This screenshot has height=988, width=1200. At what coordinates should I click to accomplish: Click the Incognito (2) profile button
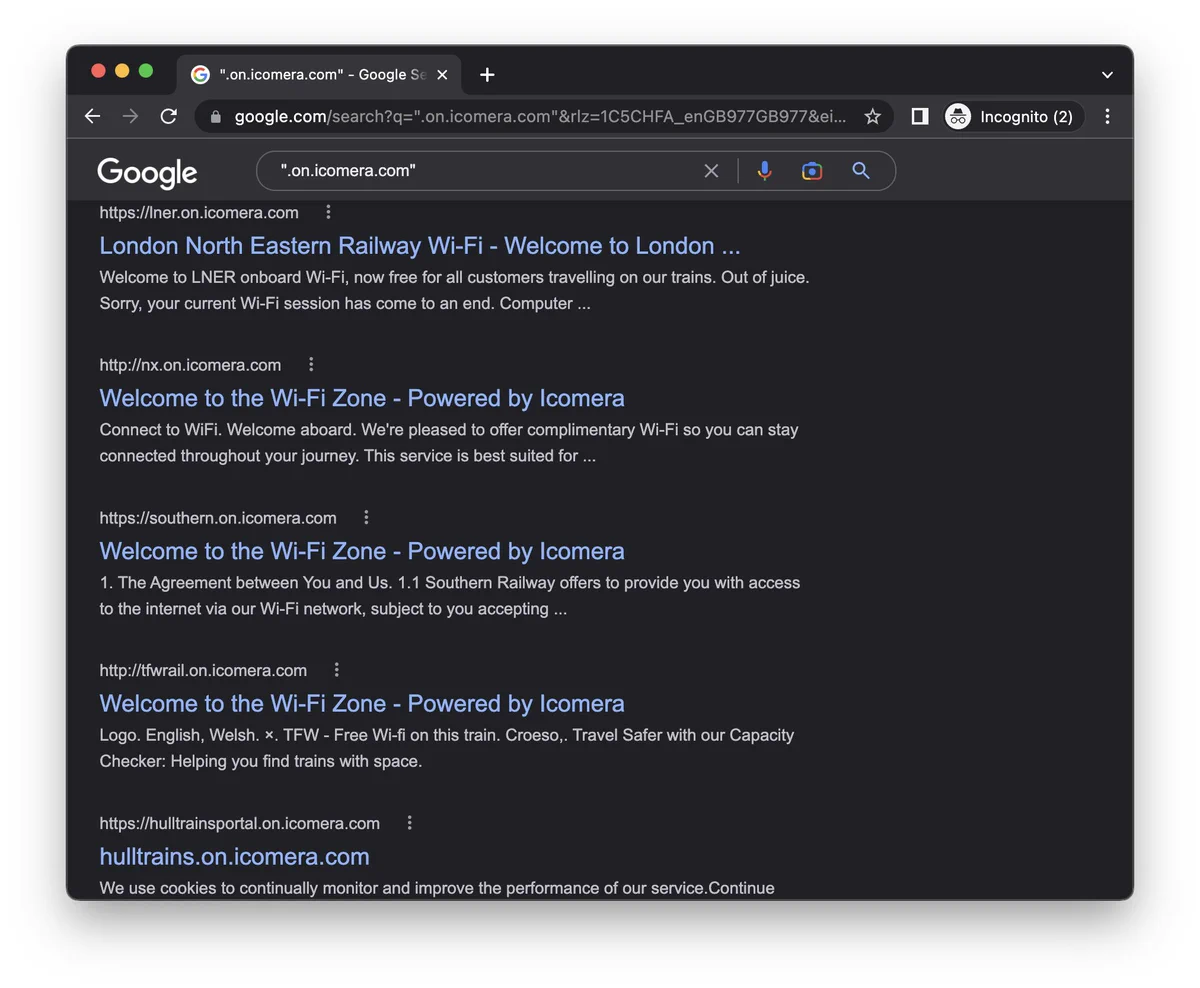[1012, 116]
